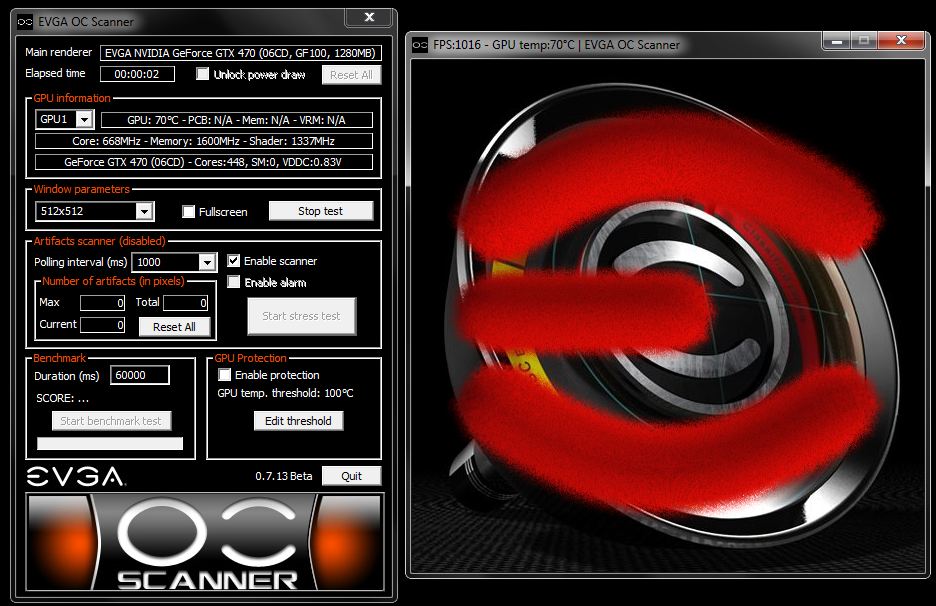This screenshot has height=606, width=936.
Task: Click the Edit threshold button
Action: (298, 421)
